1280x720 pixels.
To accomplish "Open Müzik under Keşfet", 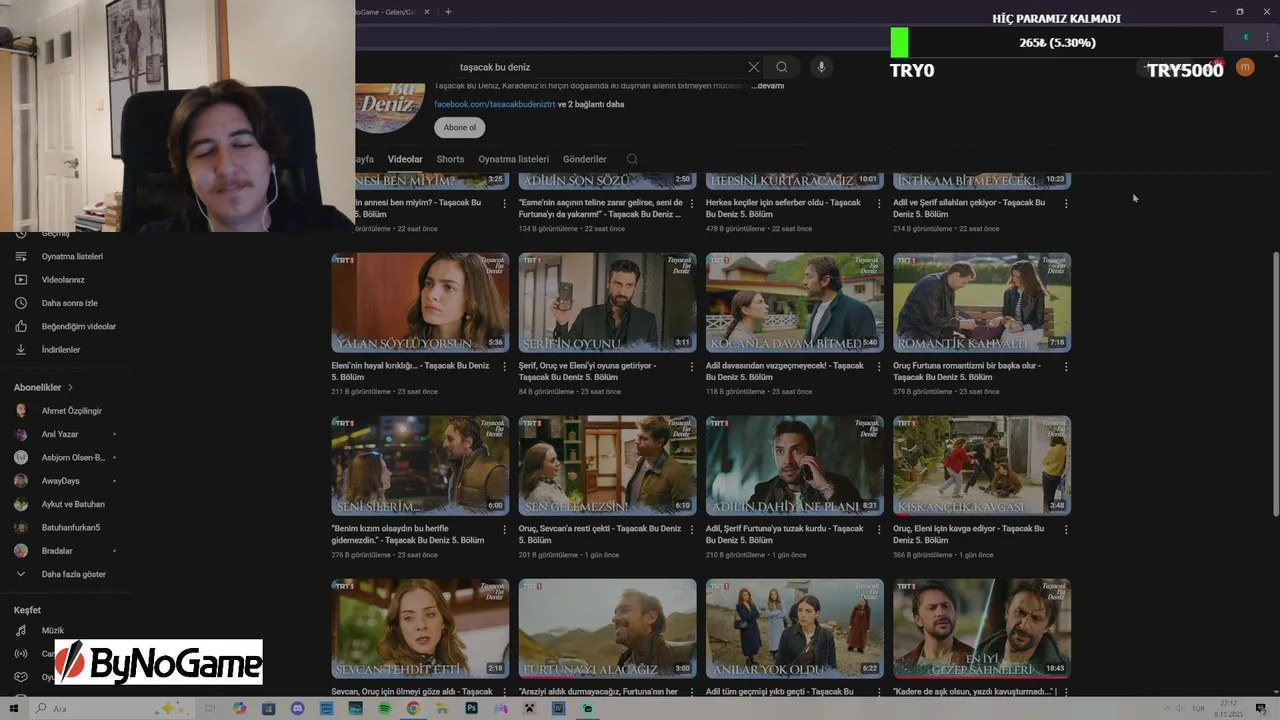I will 50,630.
